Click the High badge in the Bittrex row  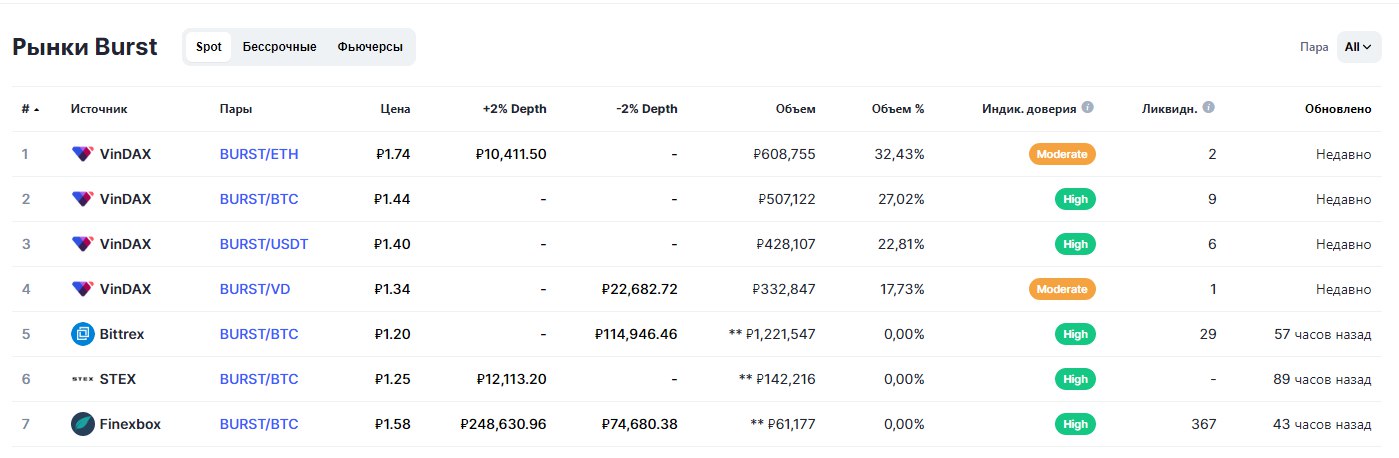pyautogui.click(x=1075, y=334)
